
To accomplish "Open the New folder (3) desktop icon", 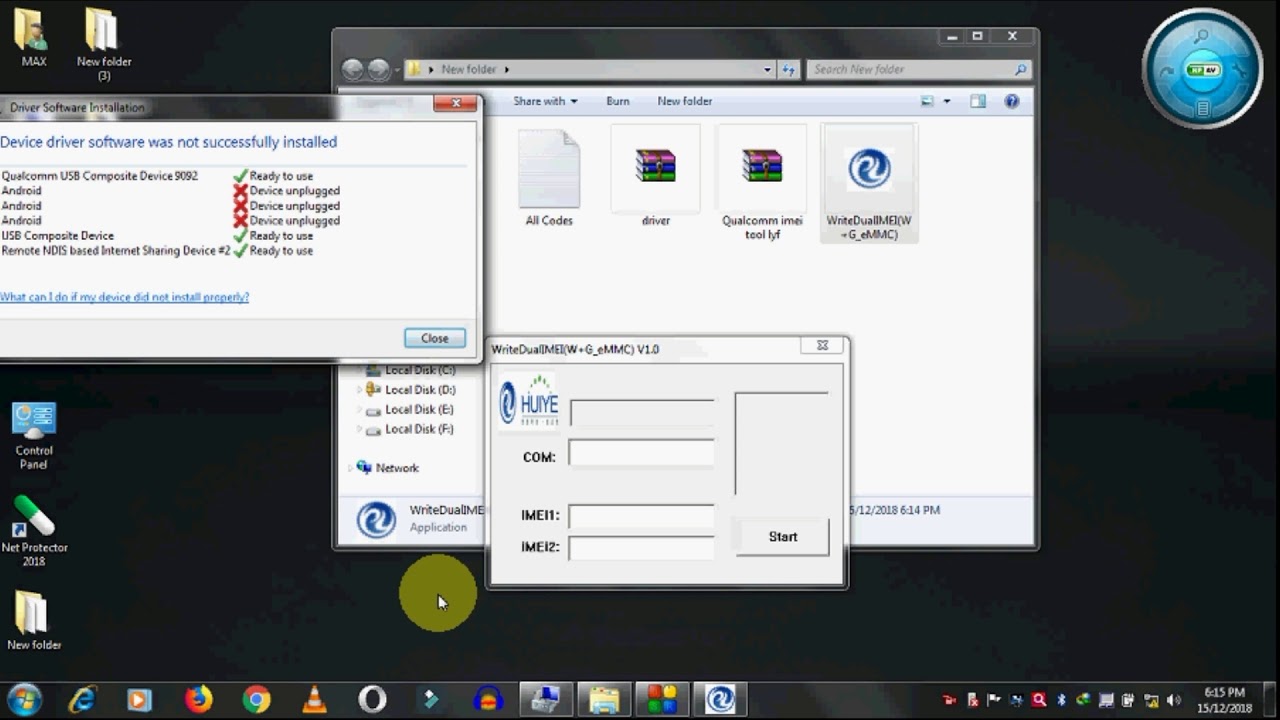I will tap(103, 44).
